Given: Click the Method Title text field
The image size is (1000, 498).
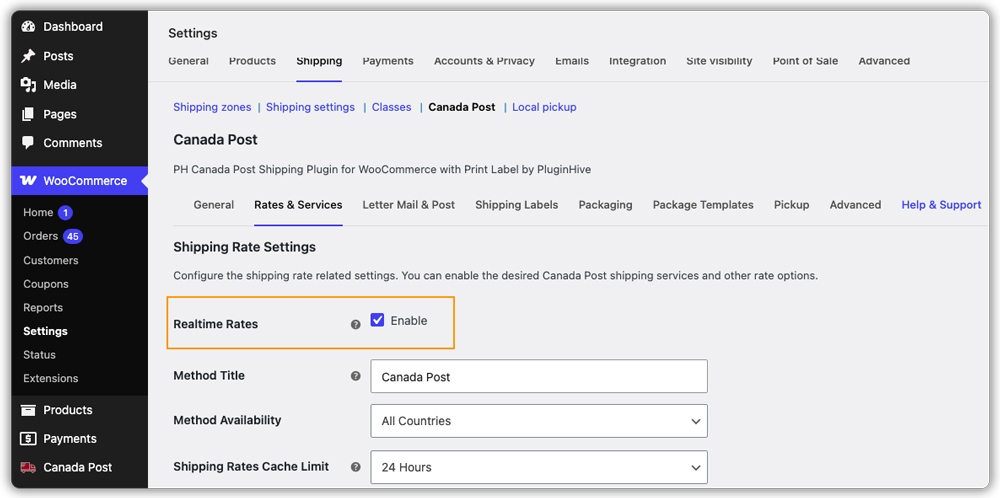Looking at the screenshot, I should point(539,376).
